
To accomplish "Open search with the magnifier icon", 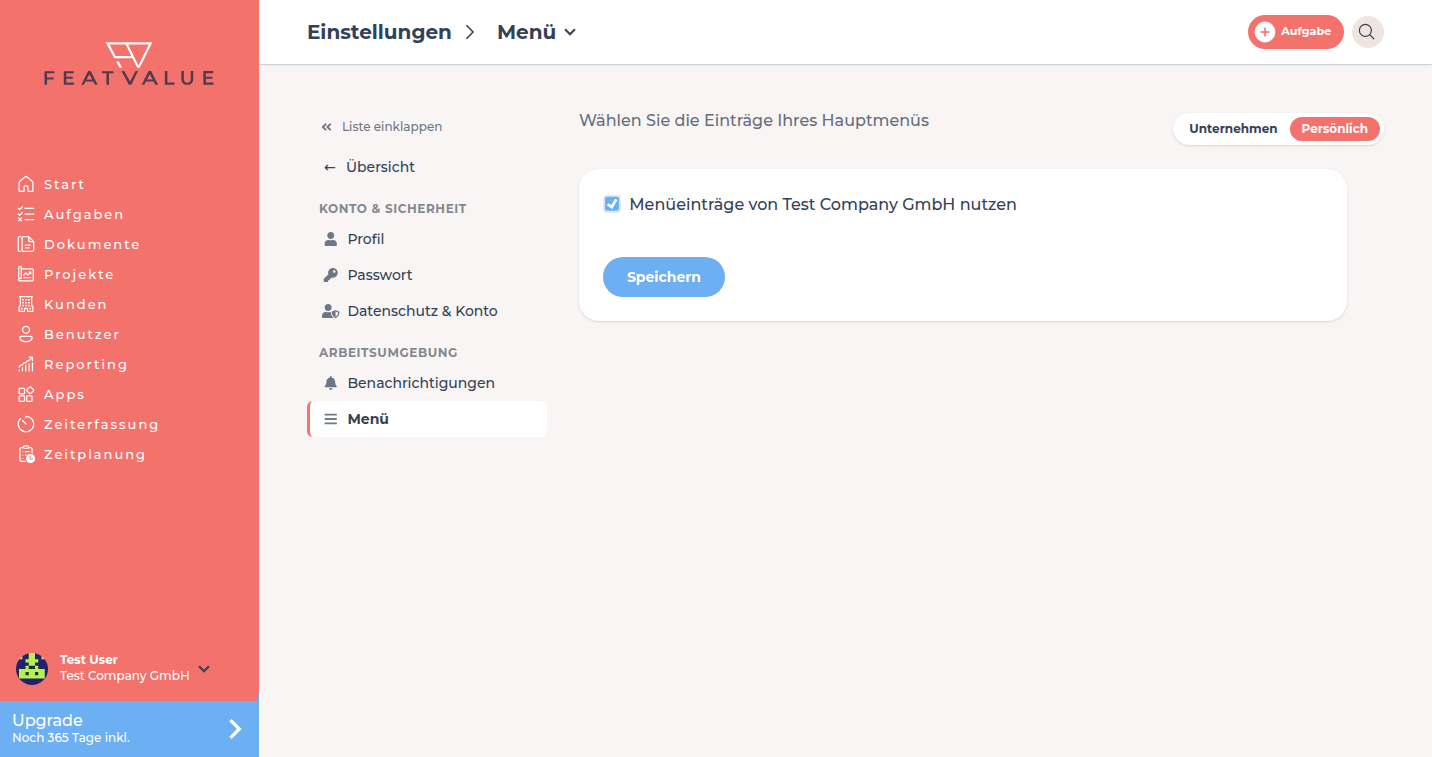I will (x=1367, y=32).
